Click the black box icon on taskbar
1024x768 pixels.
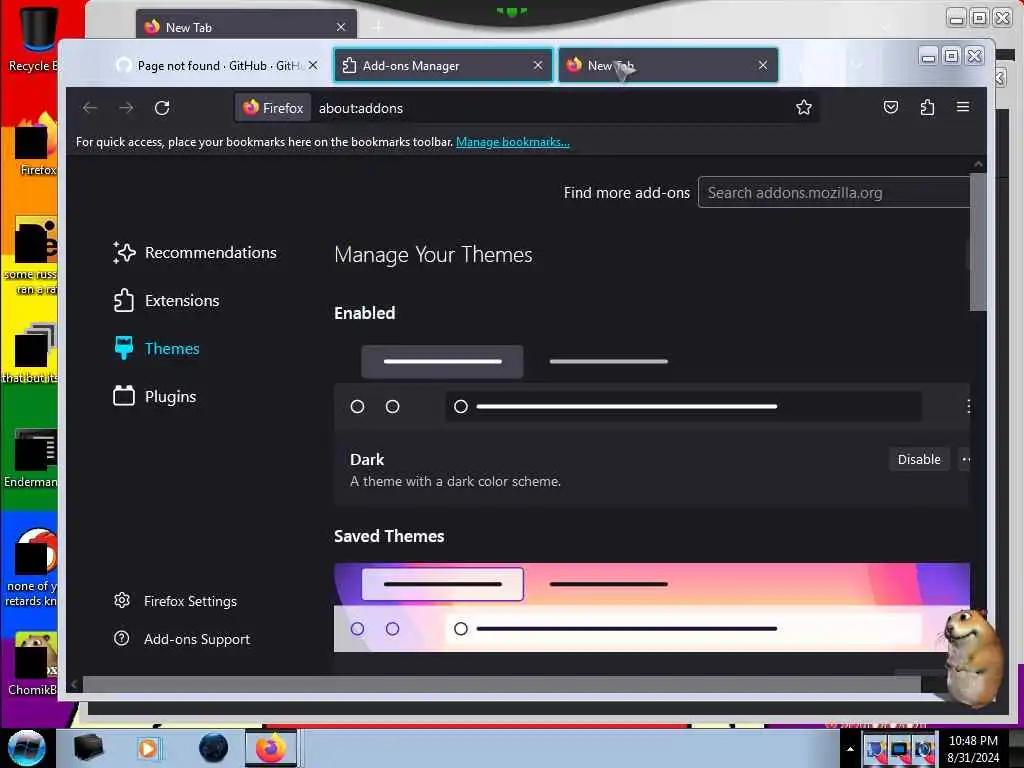point(88,748)
